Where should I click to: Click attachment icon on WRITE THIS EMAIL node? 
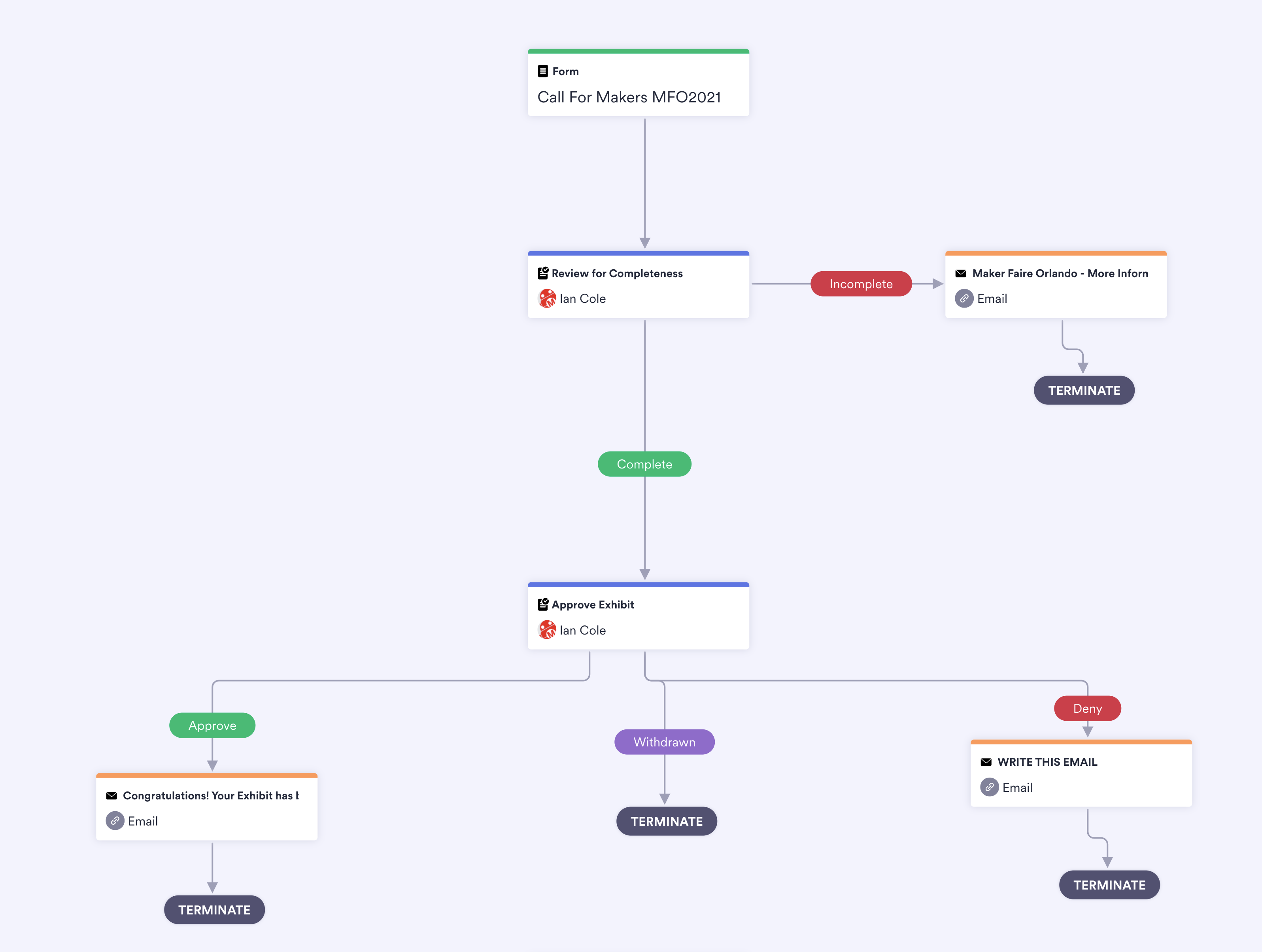pos(989,787)
